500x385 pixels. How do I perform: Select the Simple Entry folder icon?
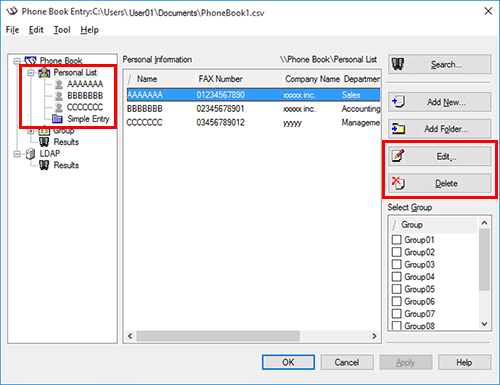coord(57,119)
